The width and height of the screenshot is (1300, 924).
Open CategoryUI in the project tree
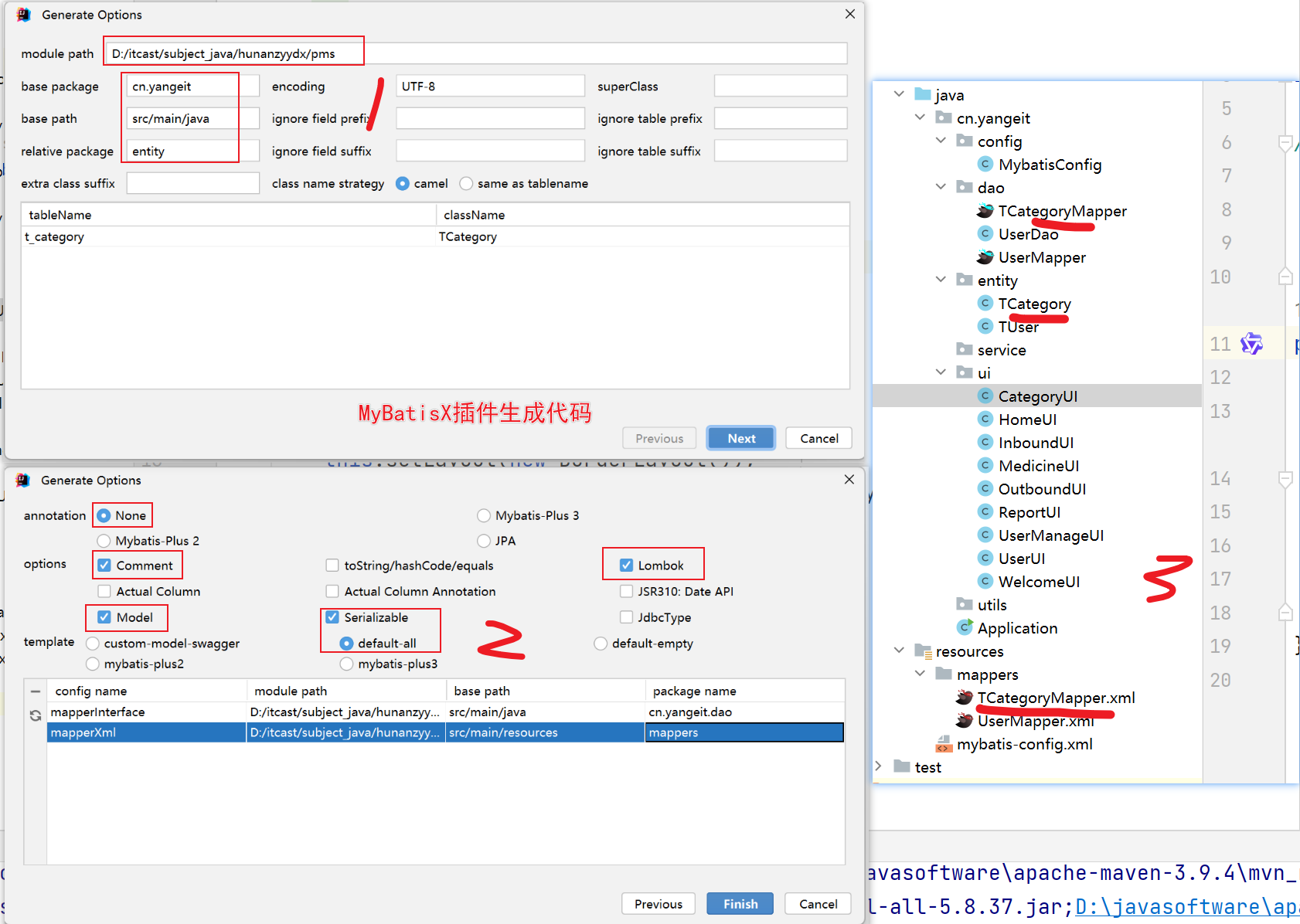(x=1037, y=396)
